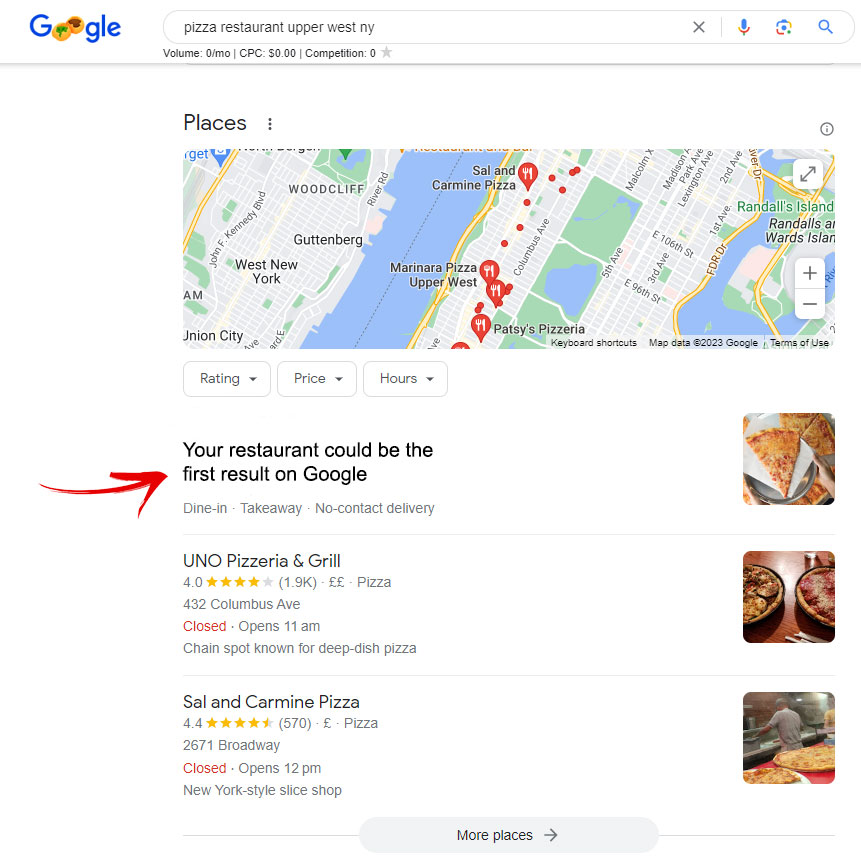
Task: Click the blue magnifying glass search icon
Action: coord(825,26)
